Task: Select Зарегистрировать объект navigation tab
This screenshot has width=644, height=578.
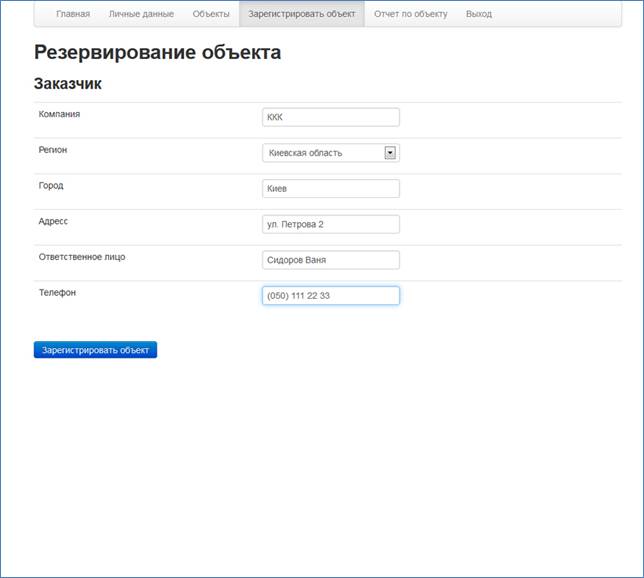Action: coord(301,14)
